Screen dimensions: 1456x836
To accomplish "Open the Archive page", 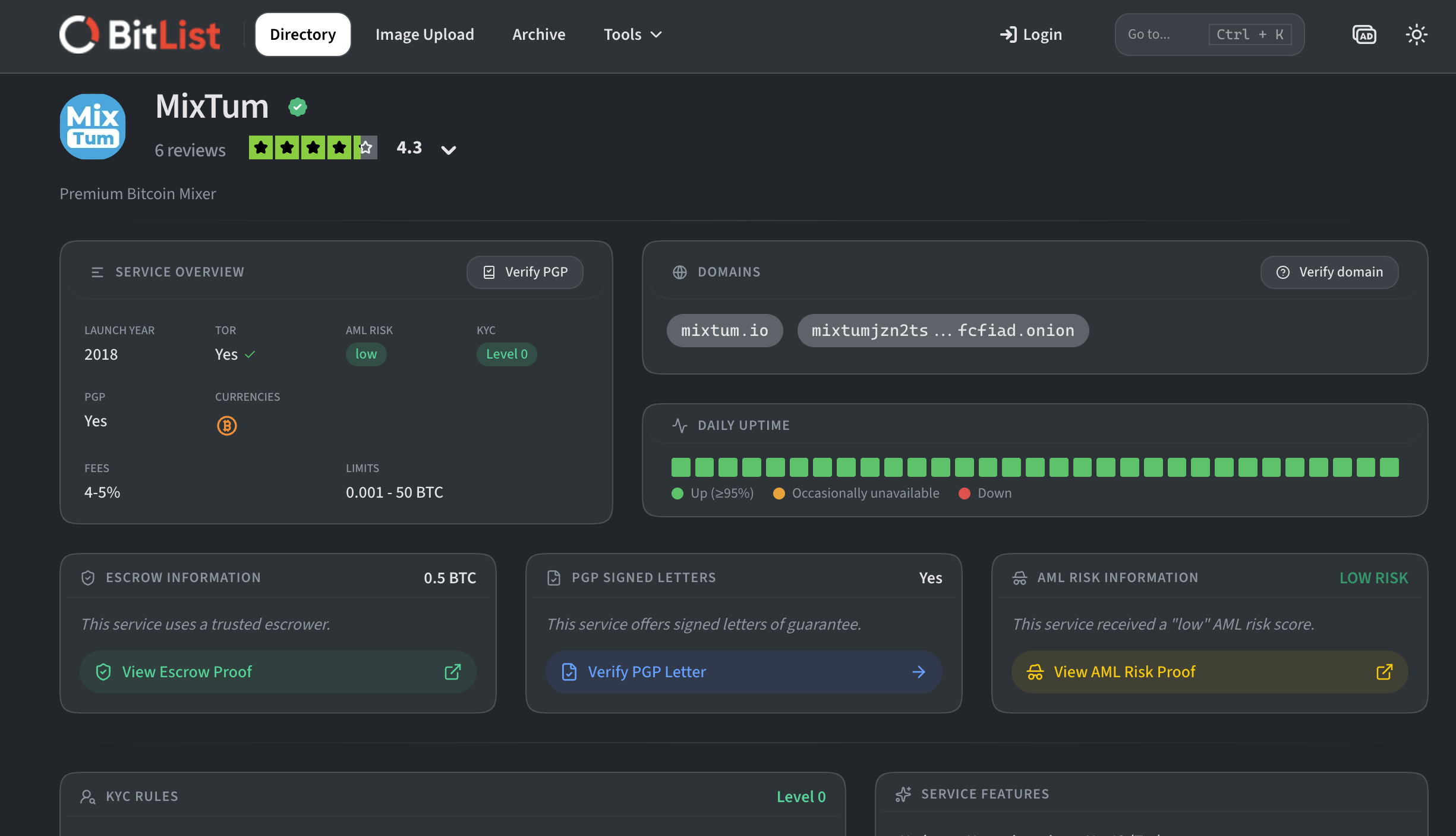I will (x=539, y=34).
